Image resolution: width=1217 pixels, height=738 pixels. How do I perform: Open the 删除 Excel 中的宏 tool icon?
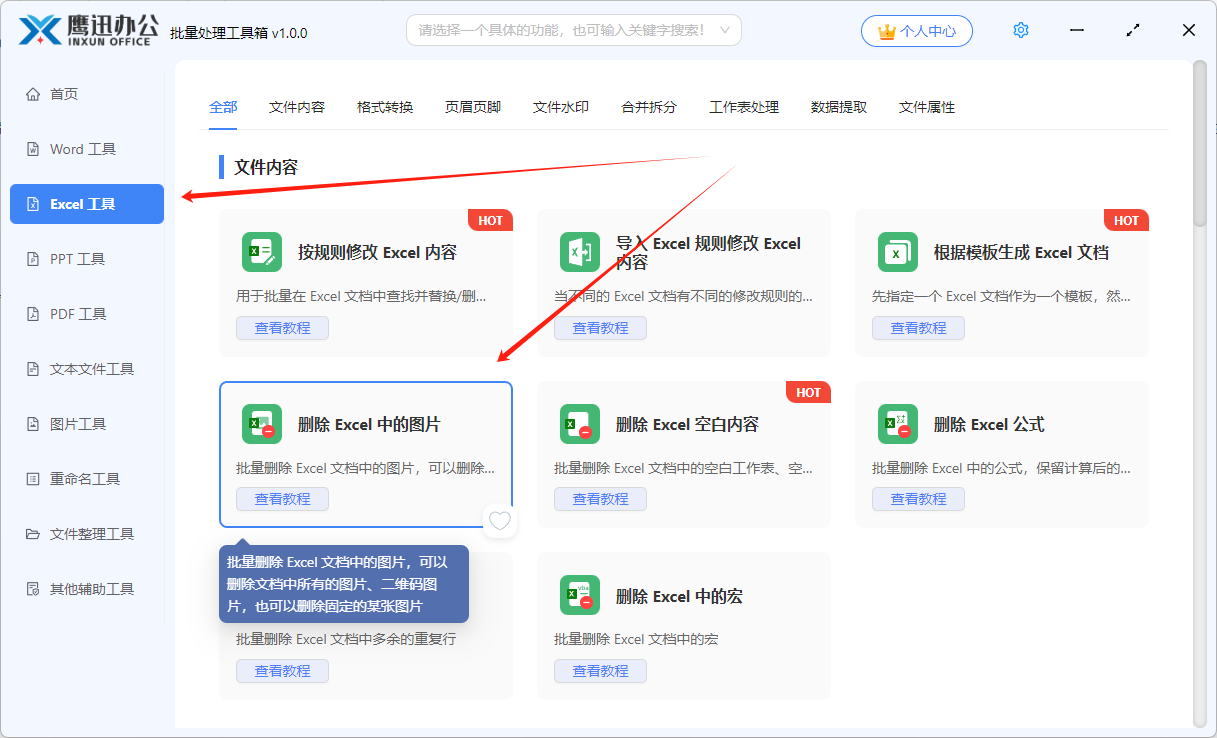coord(580,596)
